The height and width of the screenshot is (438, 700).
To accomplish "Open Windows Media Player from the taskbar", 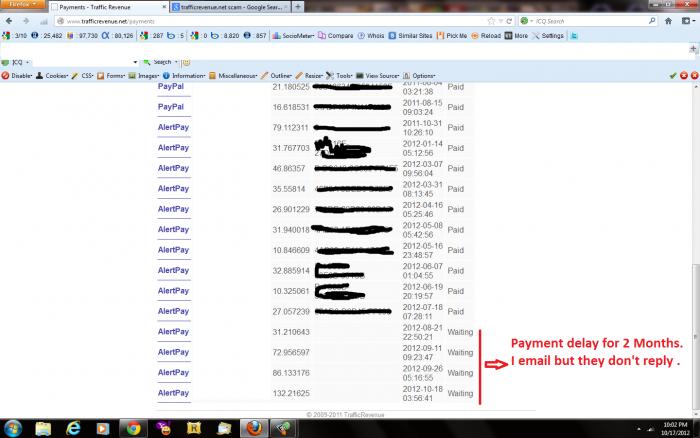I will pos(103,429).
